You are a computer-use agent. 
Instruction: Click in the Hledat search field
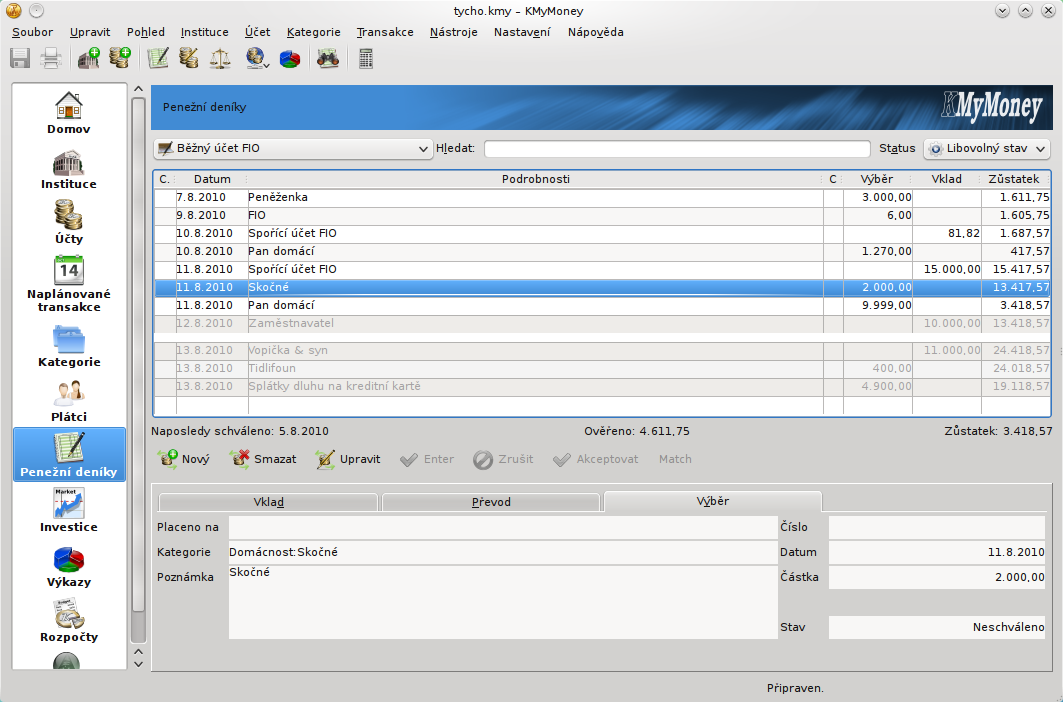pos(677,149)
